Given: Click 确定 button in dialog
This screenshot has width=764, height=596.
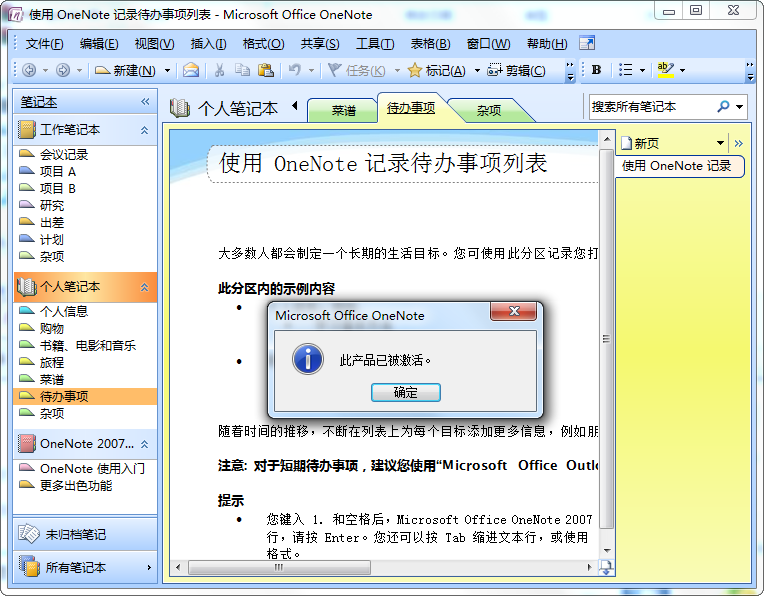Looking at the screenshot, I should tap(405, 392).
